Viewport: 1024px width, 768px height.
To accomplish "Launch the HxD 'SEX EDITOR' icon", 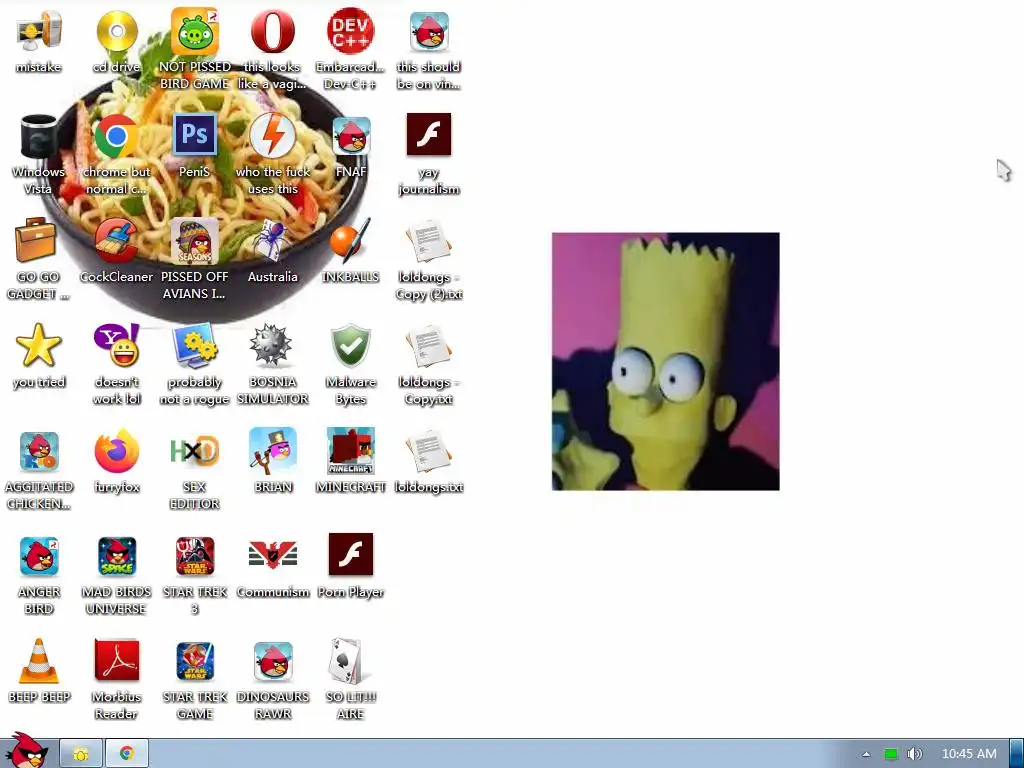I will (x=195, y=451).
